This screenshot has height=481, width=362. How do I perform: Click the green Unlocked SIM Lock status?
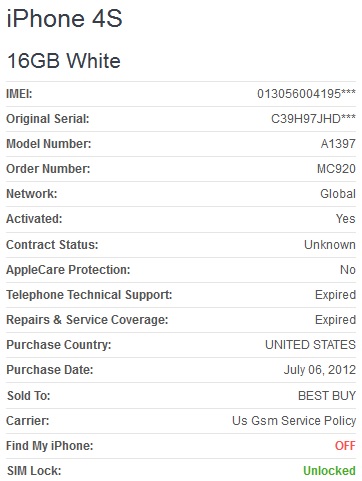click(x=329, y=471)
